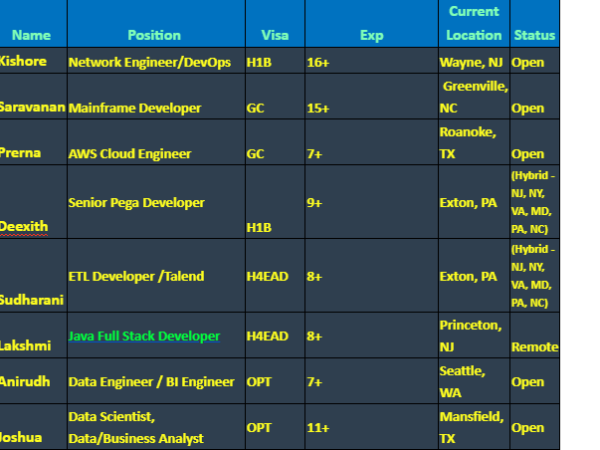Select Anirudh's OPT visa cell
This screenshot has height=450, width=600.
(275, 381)
